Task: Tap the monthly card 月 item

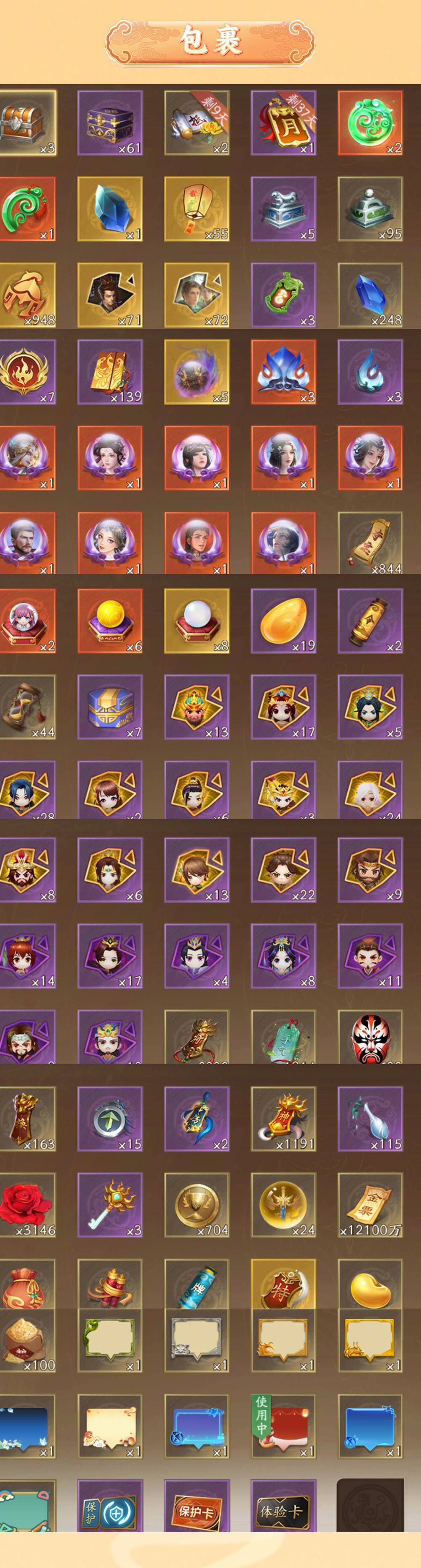Action: (283, 123)
